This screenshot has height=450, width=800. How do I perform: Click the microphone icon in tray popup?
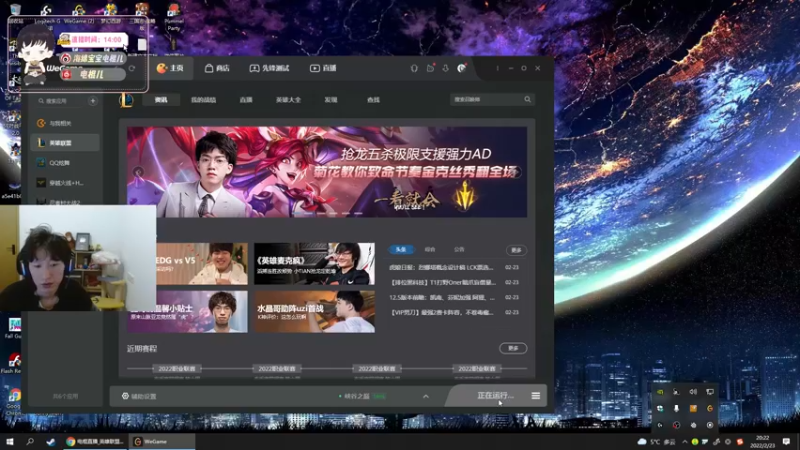(x=676, y=409)
